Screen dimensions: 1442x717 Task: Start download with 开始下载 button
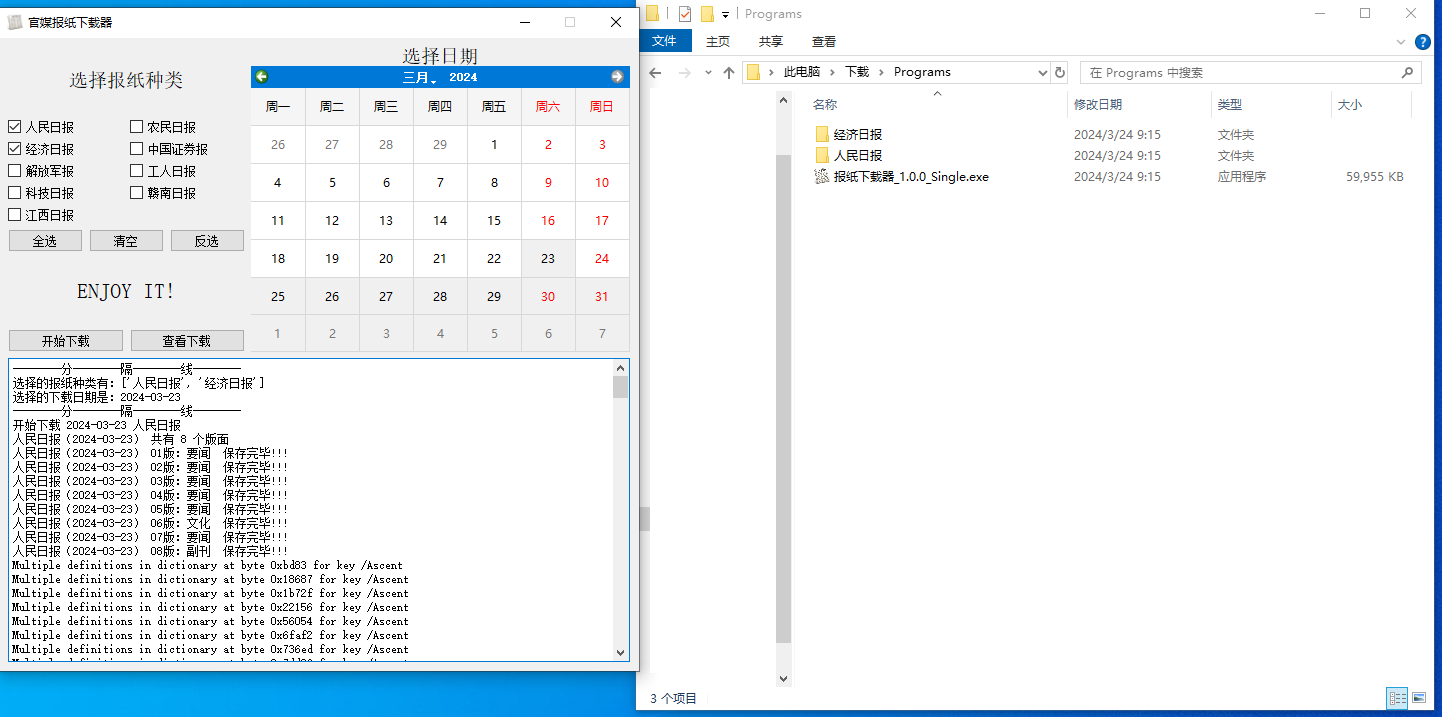pos(66,340)
